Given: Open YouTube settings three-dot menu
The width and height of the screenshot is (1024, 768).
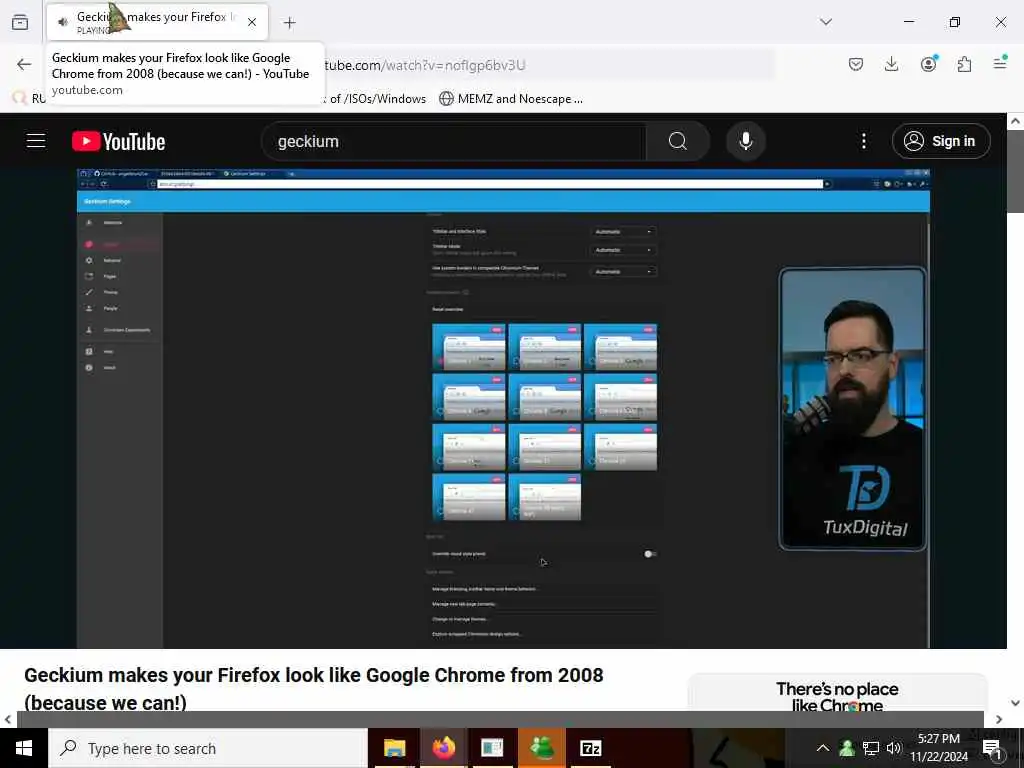Looking at the screenshot, I should click(x=863, y=141).
